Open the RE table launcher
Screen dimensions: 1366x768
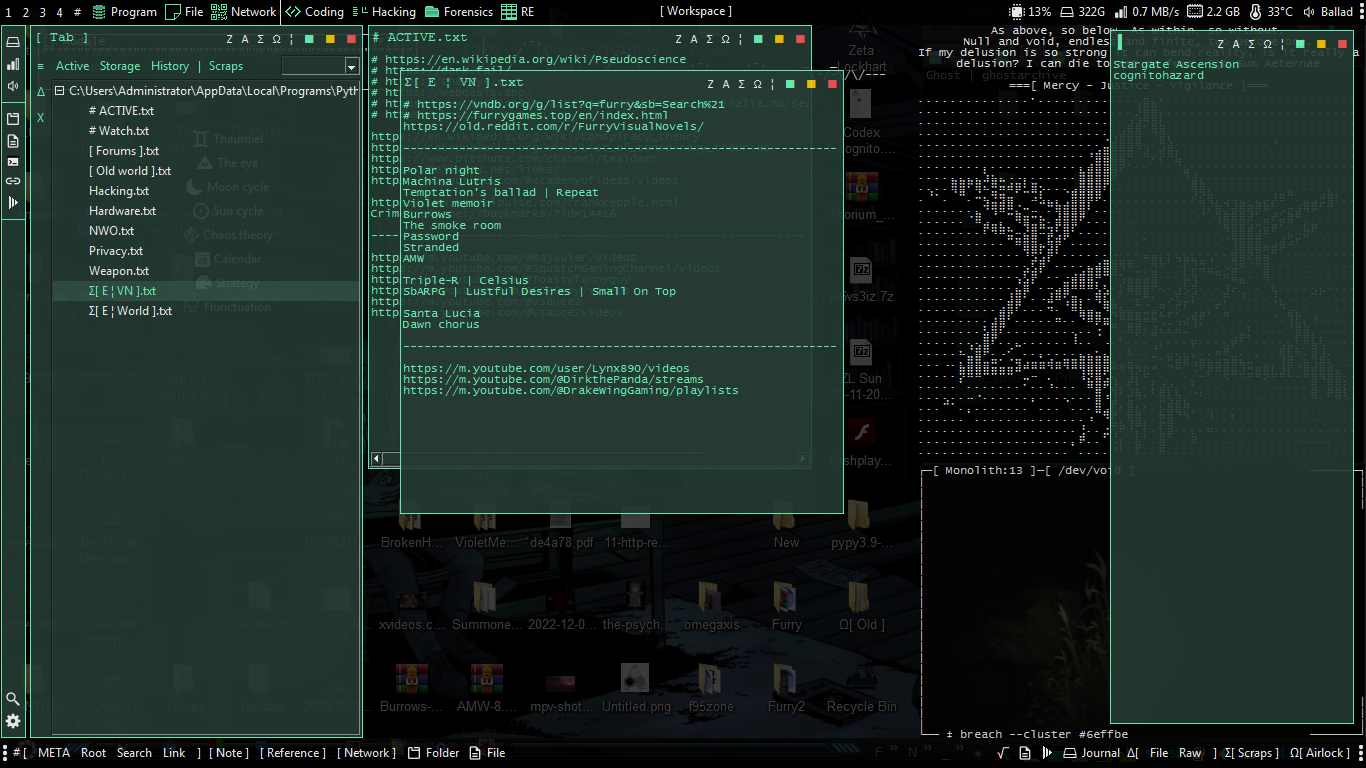click(518, 12)
